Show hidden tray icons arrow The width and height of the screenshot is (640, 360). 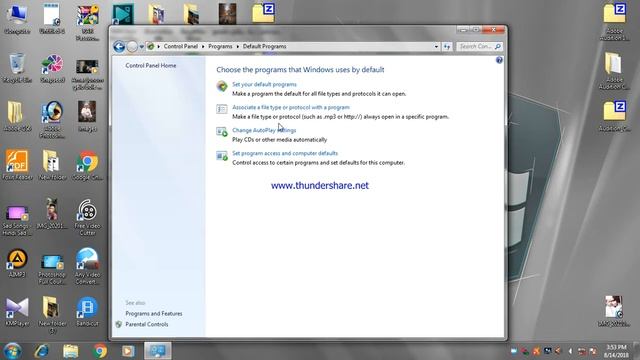(x=570, y=351)
